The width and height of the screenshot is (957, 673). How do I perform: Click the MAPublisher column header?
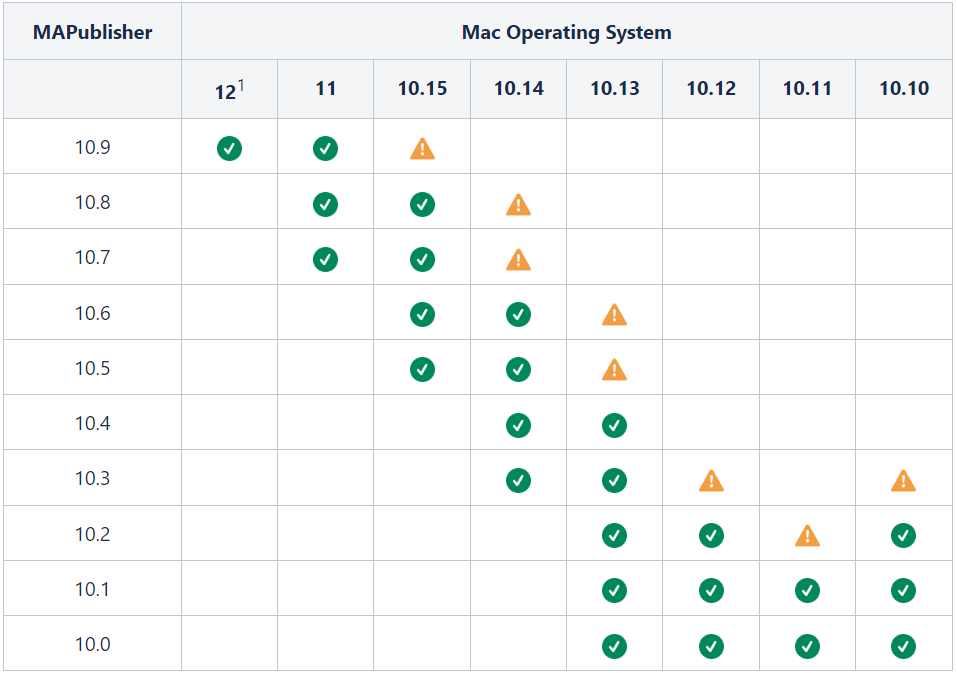click(x=92, y=32)
